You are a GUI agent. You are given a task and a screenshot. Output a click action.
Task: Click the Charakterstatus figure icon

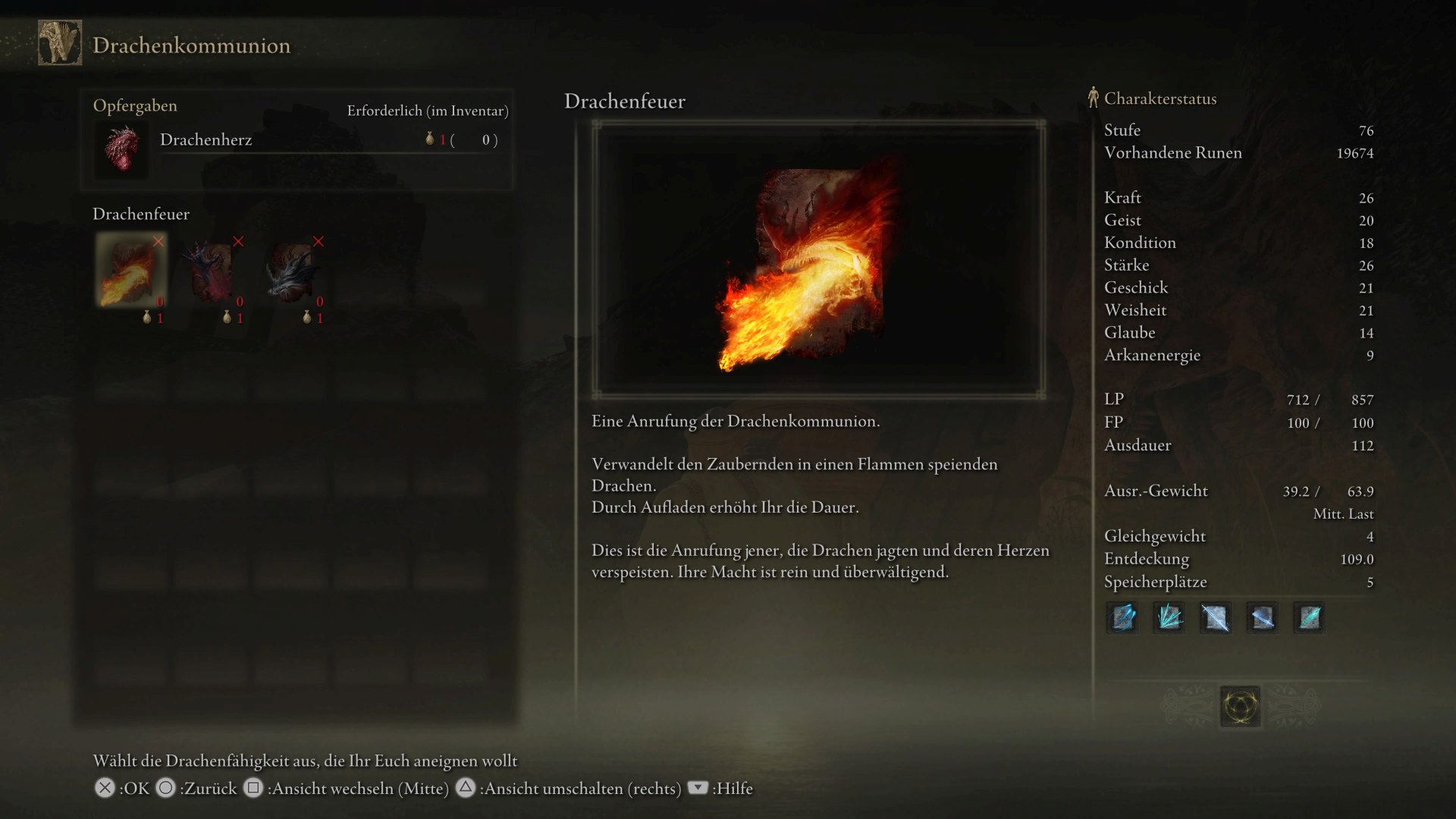pos(1093,97)
